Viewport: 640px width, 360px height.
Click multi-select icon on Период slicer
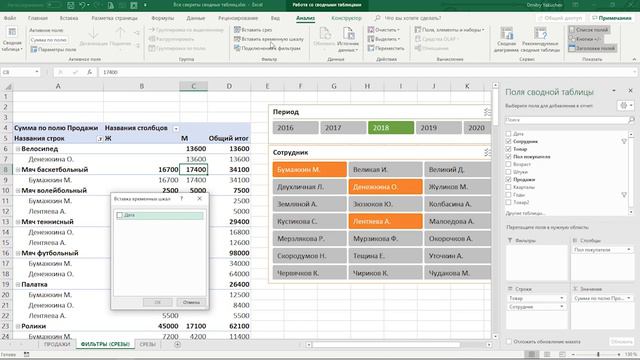pyautogui.click(x=487, y=111)
